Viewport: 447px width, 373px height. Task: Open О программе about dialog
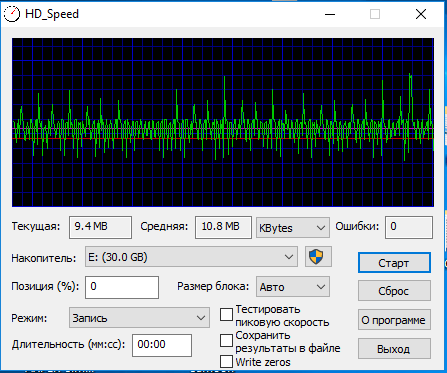coord(394,320)
